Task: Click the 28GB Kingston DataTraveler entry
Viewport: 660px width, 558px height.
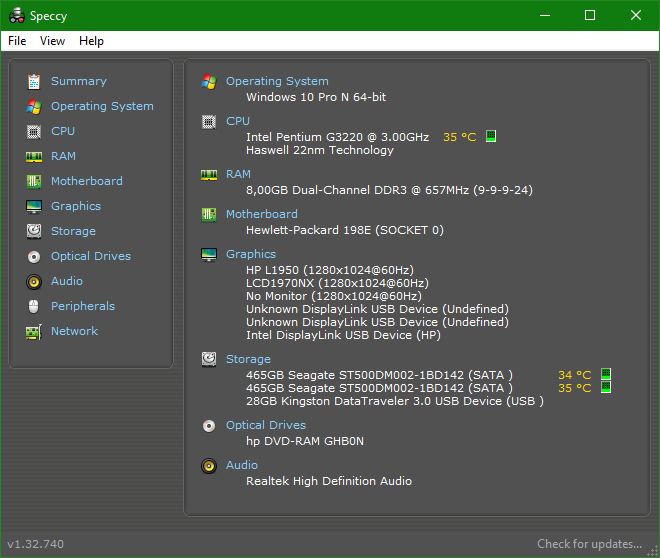Action: 395,401
